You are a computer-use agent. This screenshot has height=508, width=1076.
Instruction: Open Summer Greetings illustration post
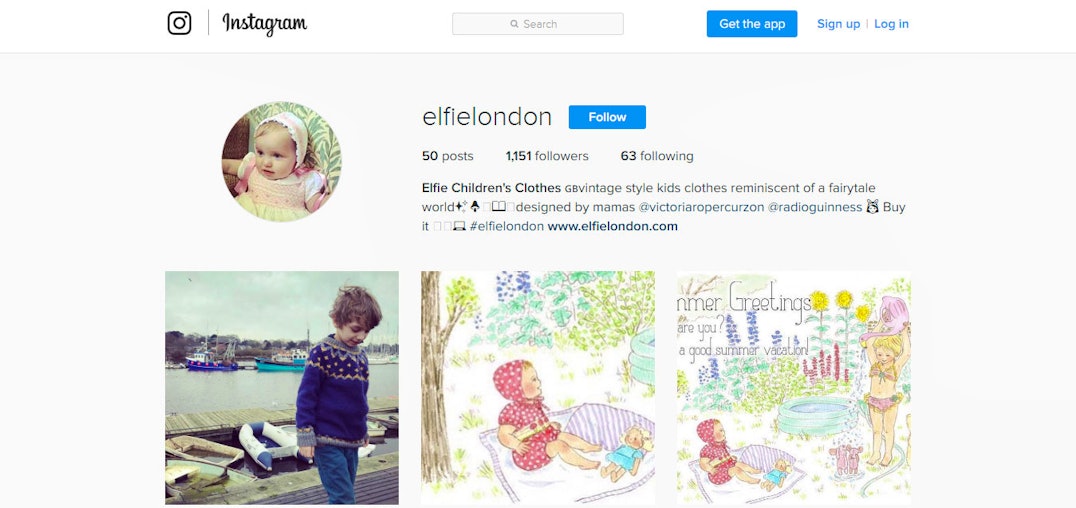[x=794, y=388]
